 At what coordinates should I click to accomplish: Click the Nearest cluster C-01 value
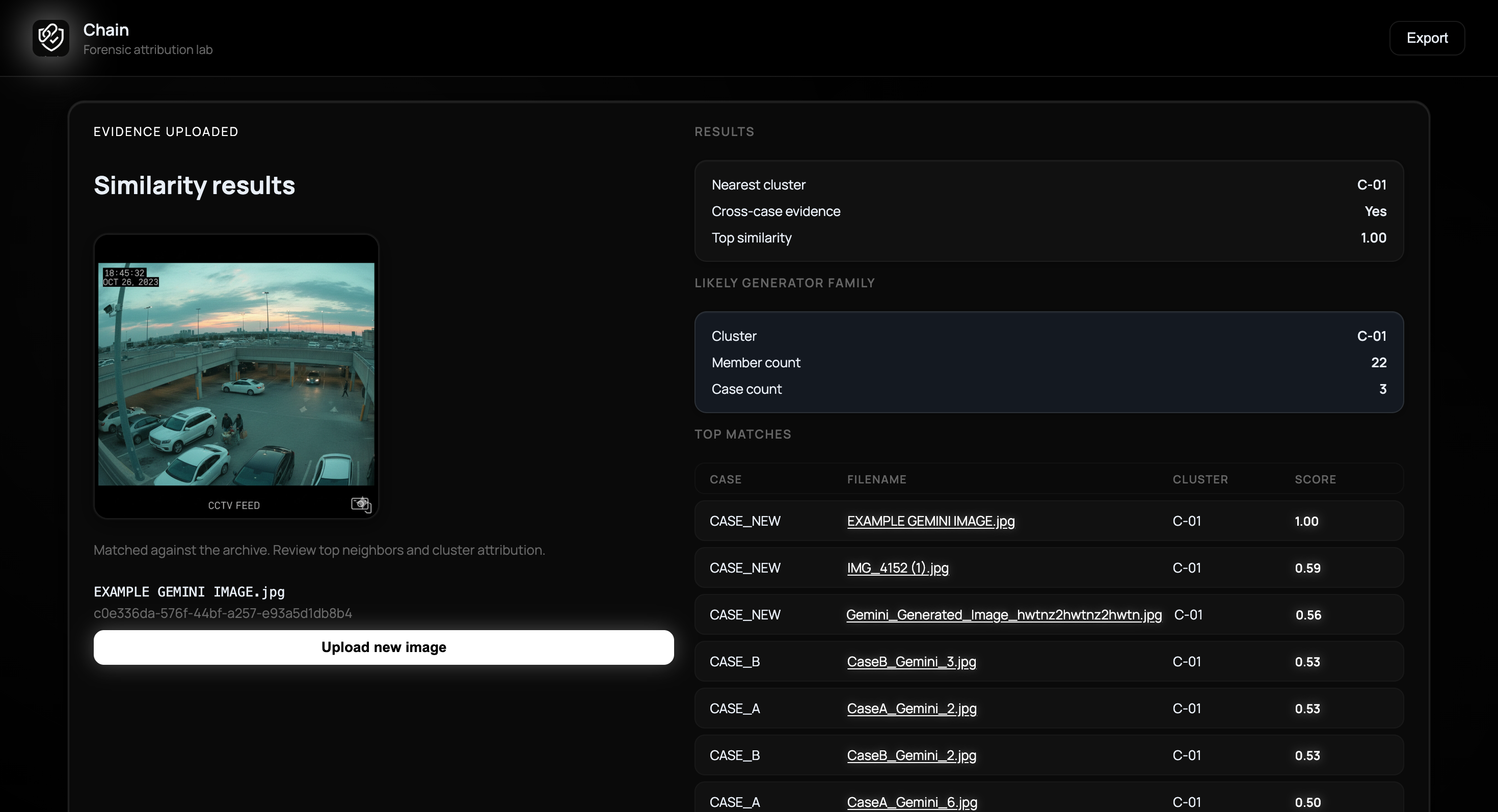pyautogui.click(x=1371, y=185)
